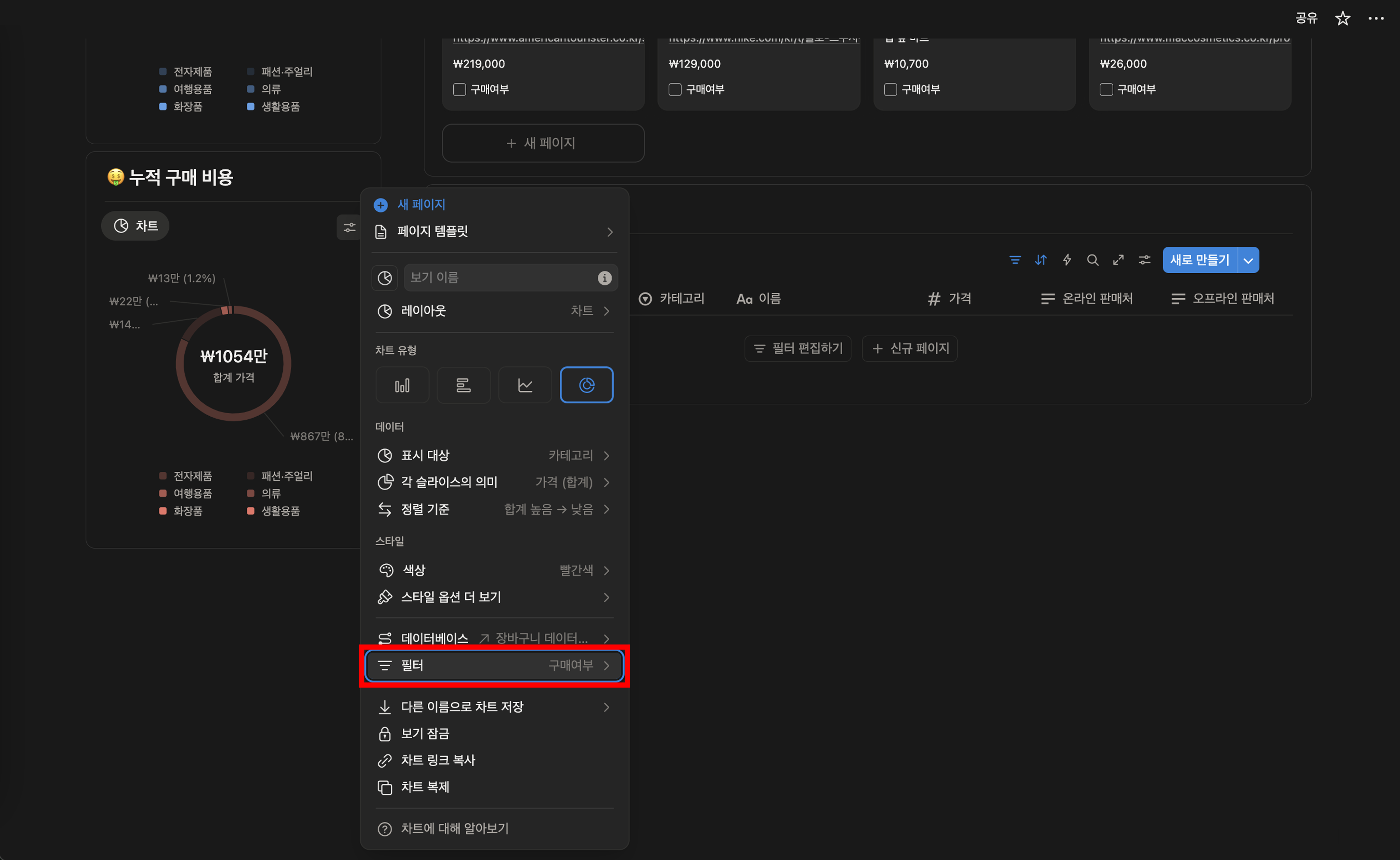Select the line chart type icon

(x=525, y=385)
